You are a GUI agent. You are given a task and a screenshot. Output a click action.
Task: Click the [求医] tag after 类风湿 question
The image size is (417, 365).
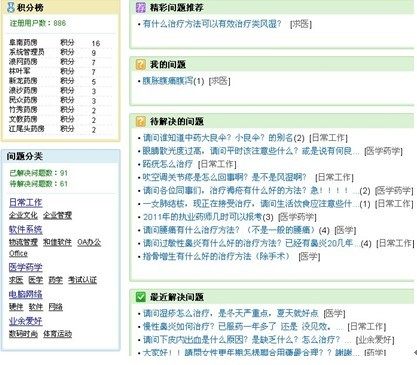tap(301, 24)
